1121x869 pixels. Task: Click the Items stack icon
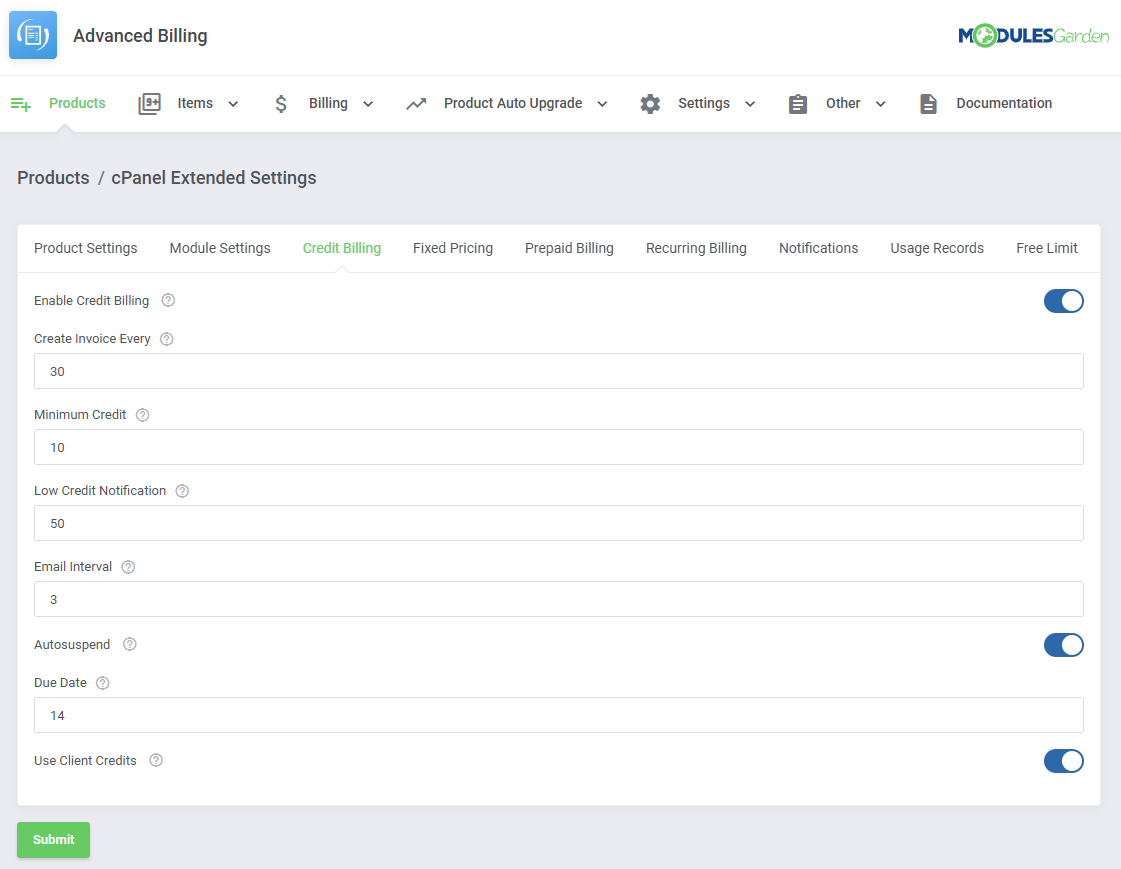(x=149, y=104)
